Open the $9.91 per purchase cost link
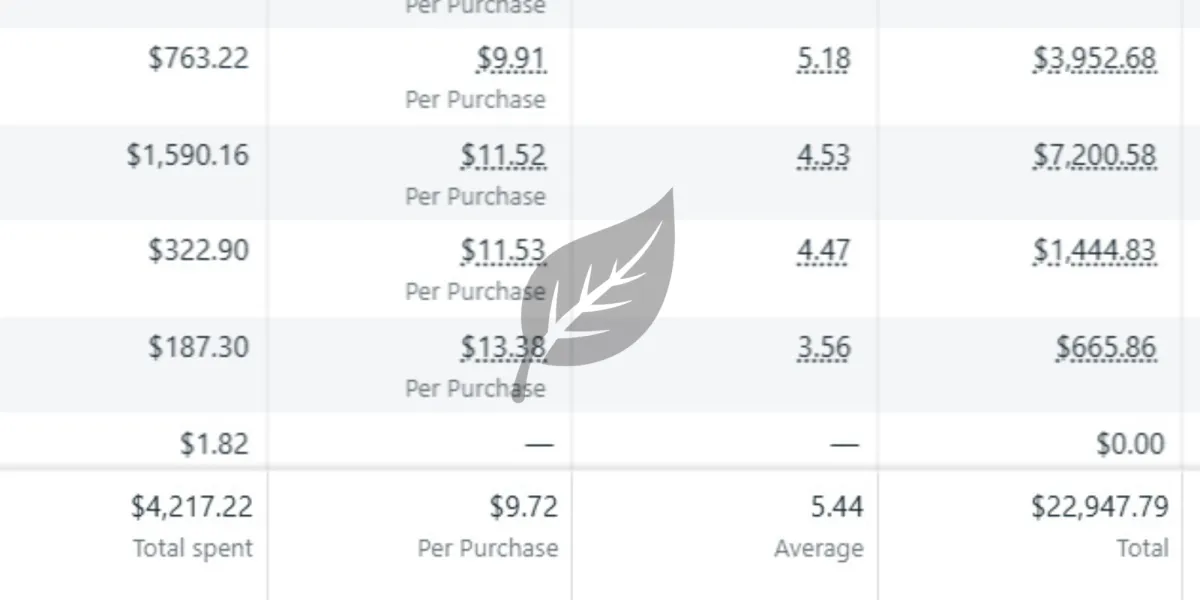1200x600 pixels. click(512, 59)
